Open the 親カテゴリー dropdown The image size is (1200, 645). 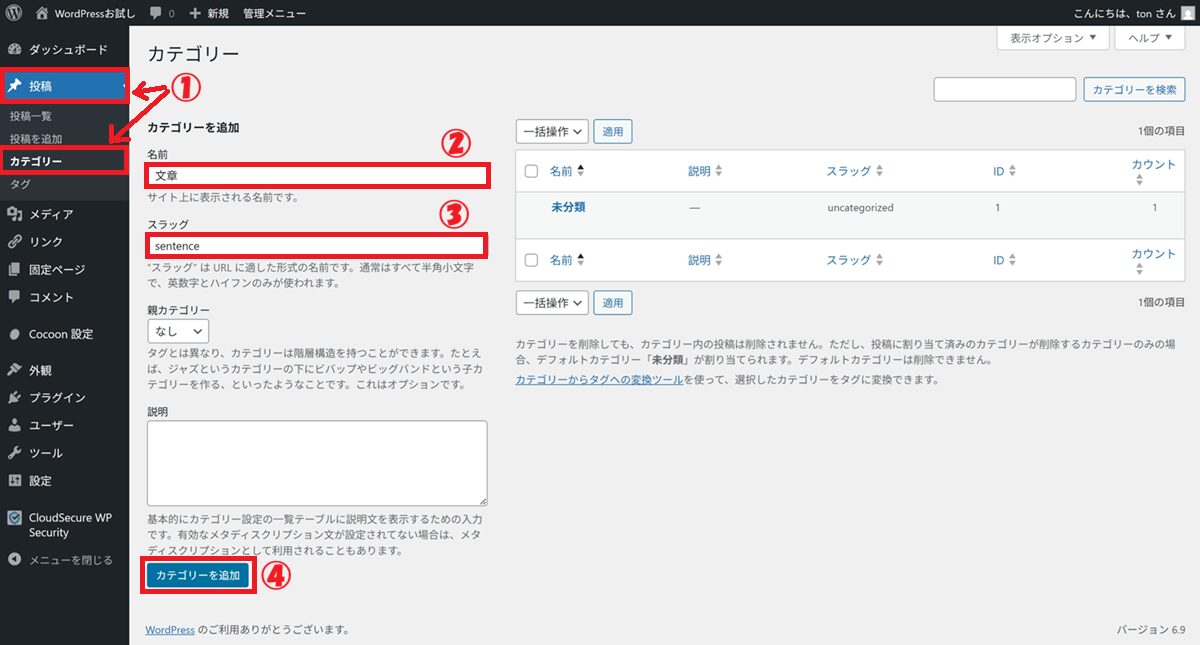[178, 330]
